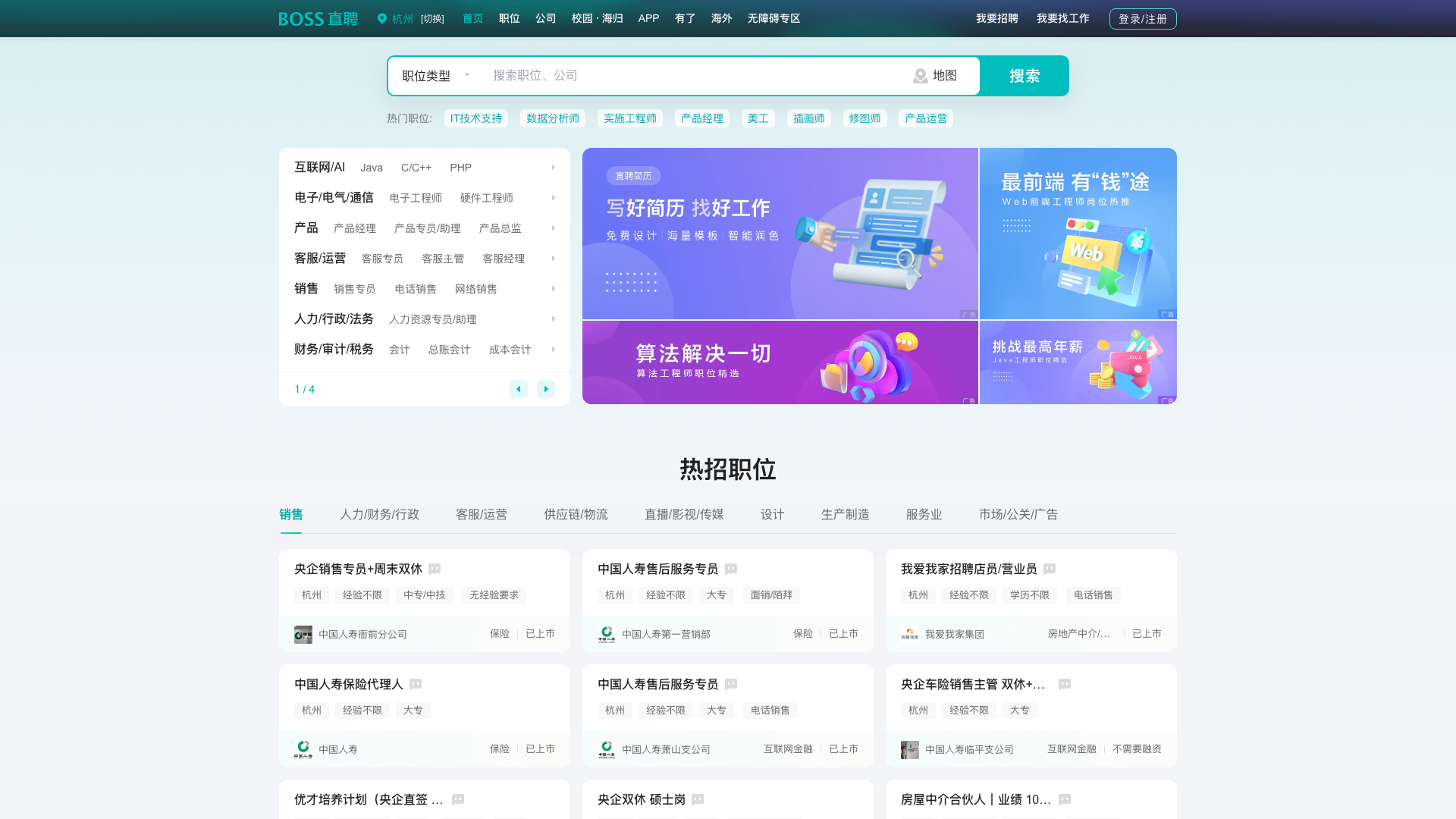This screenshot has width=1456, height=819.
Task: Click the 有了 navigation item
Action: coord(685,18)
